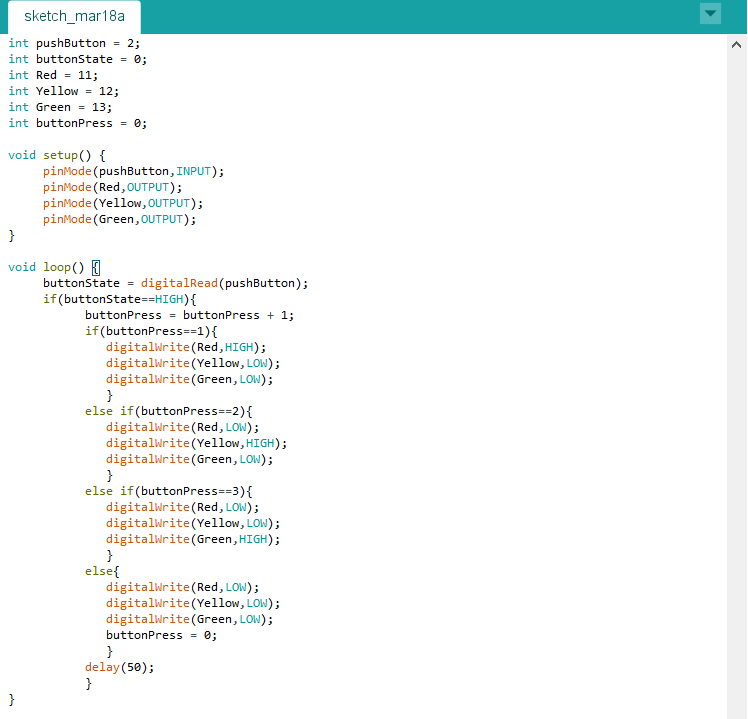
Task: Click the 'void loop()' line
Action: (54, 267)
